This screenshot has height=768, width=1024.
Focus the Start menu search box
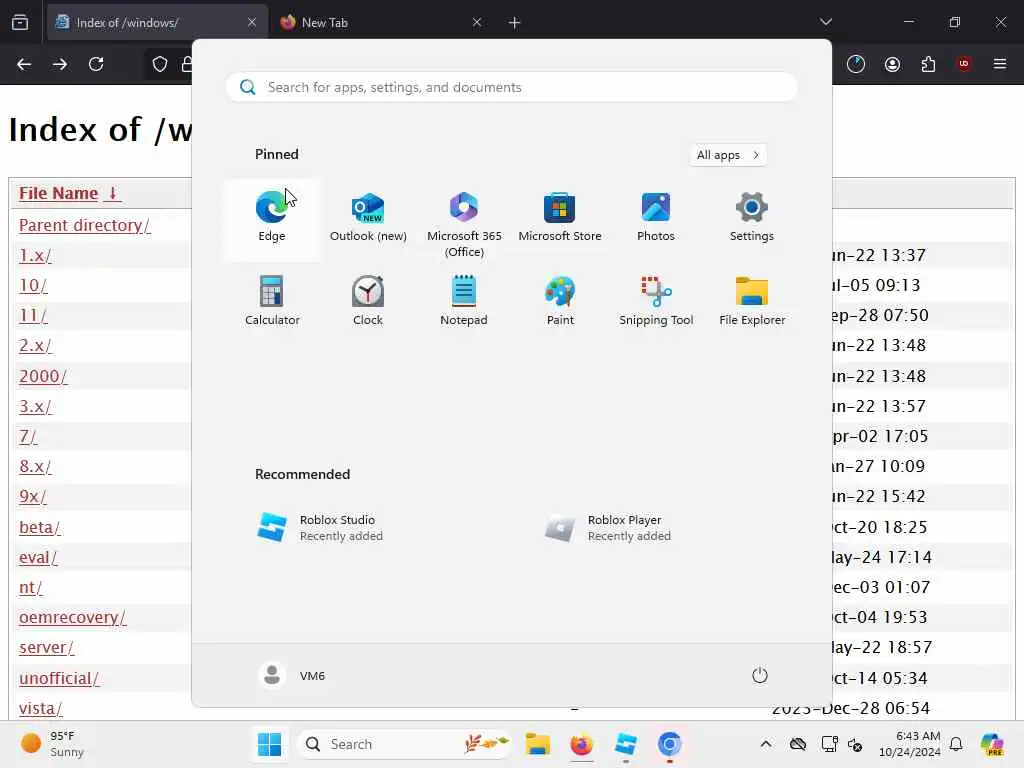(512, 87)
